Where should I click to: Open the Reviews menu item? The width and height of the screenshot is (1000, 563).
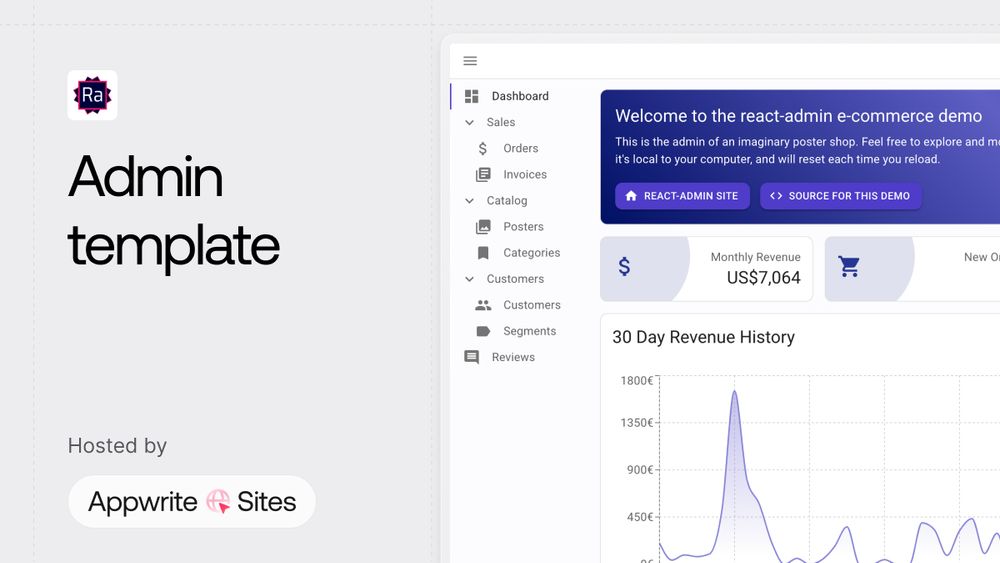pyautogui.click(x=513, y=358)
